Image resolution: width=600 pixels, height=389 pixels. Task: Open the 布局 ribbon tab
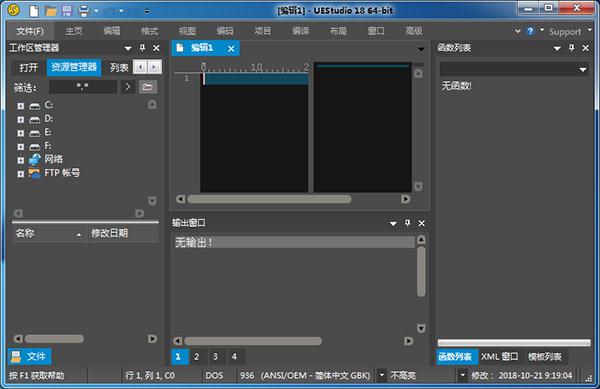pos(338,31)
